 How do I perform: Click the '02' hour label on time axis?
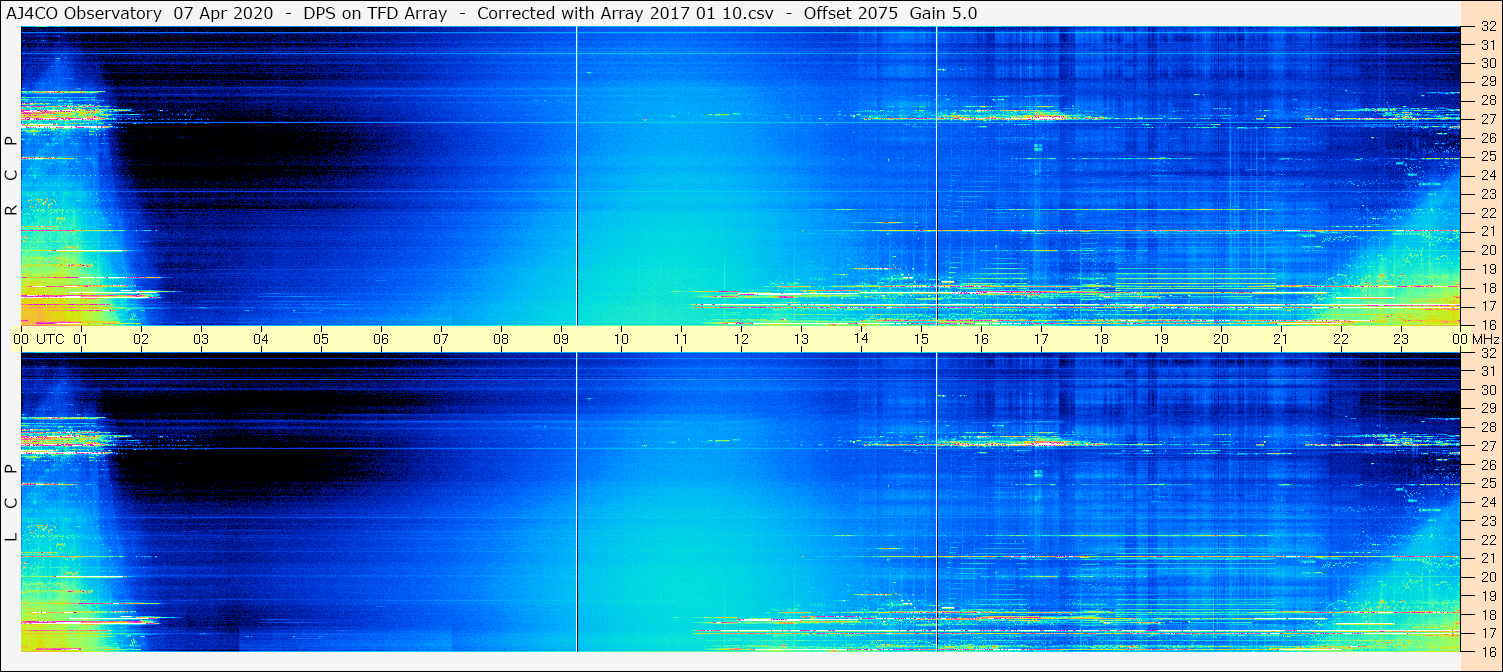(x=141, y=339)
